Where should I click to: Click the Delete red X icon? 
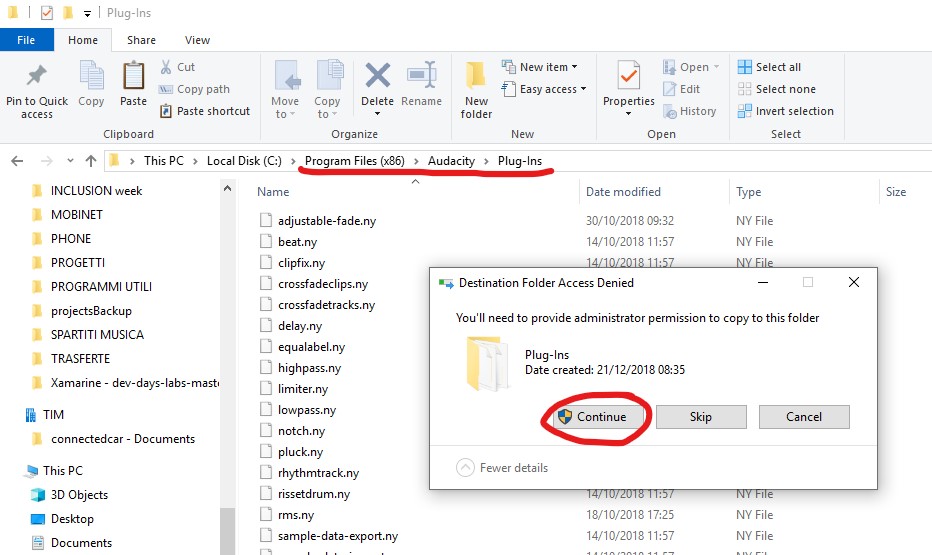pyautogui.click(x=377, y=77)
